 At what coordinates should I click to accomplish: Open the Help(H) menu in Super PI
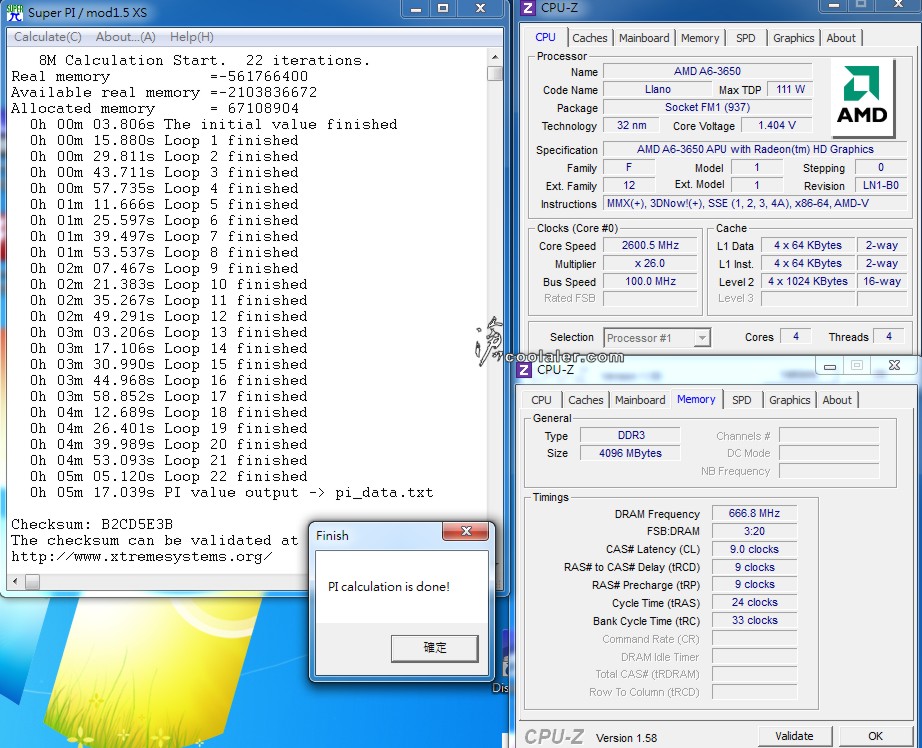click(192, 37)
